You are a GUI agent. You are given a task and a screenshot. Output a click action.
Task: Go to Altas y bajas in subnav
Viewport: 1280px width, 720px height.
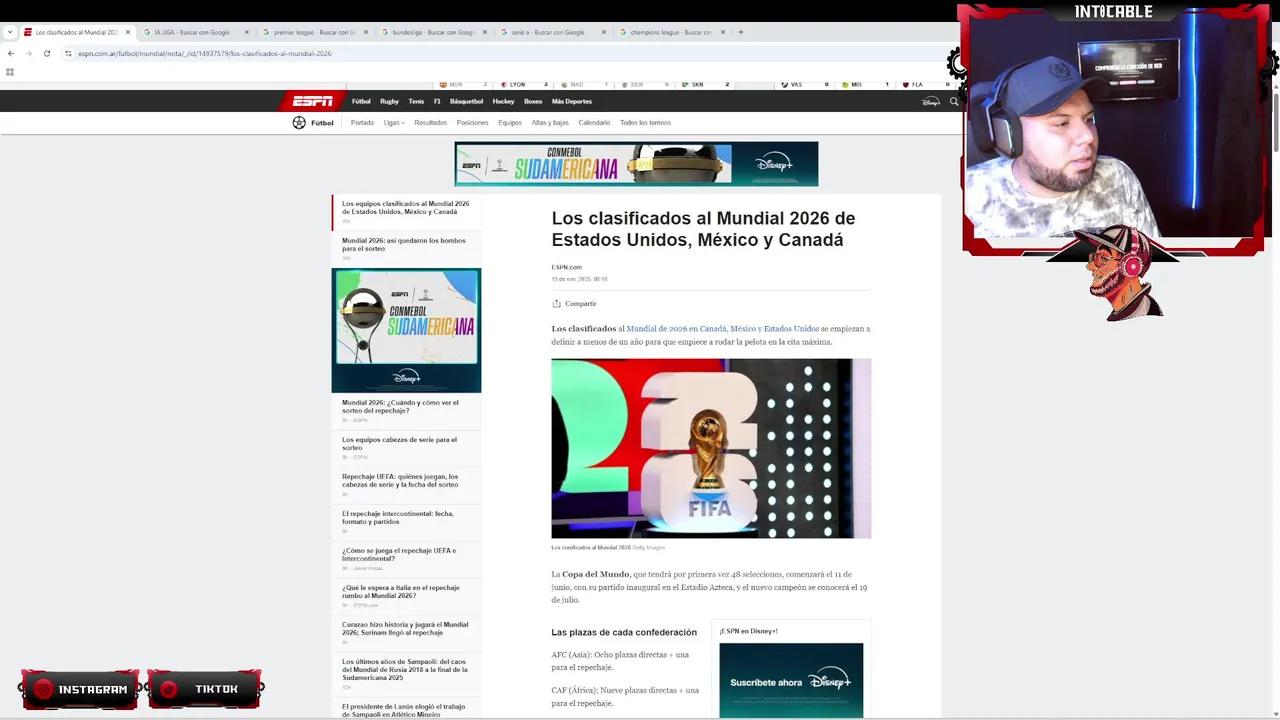[550, 123]
